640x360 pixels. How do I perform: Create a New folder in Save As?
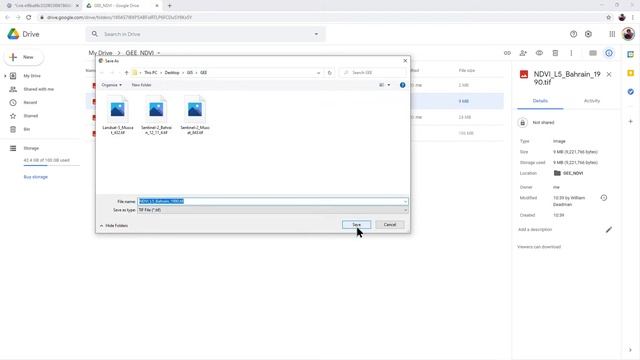[x=141, y=85]
